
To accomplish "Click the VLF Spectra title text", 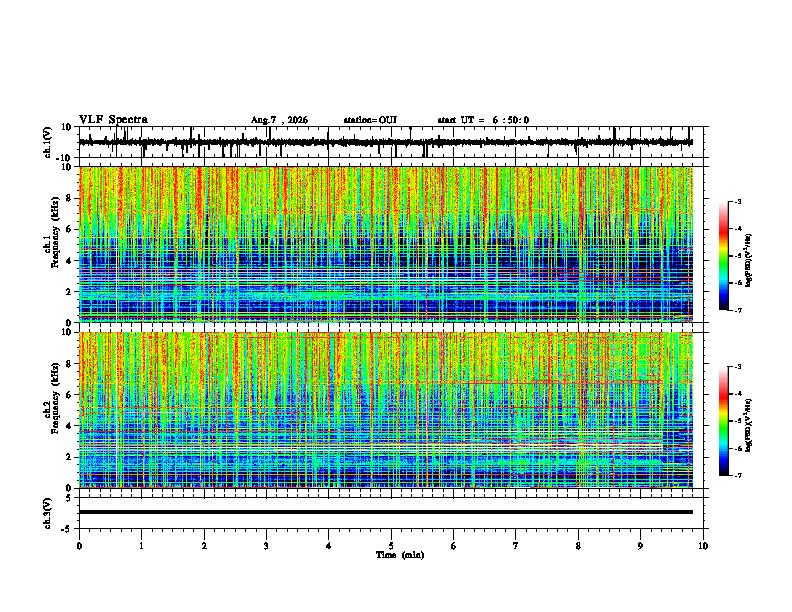I will click(x=113, y=120).
